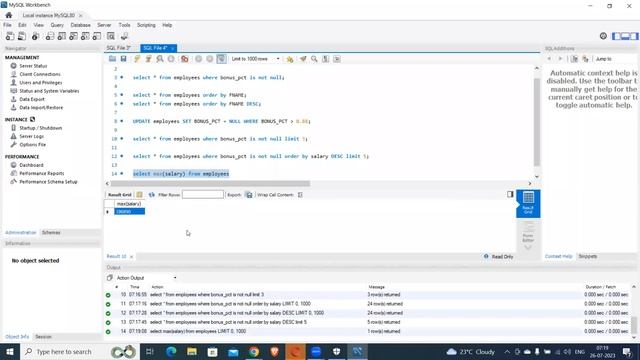Reconnect to DBMS icon
640x360 pixels.
[124, 36]
